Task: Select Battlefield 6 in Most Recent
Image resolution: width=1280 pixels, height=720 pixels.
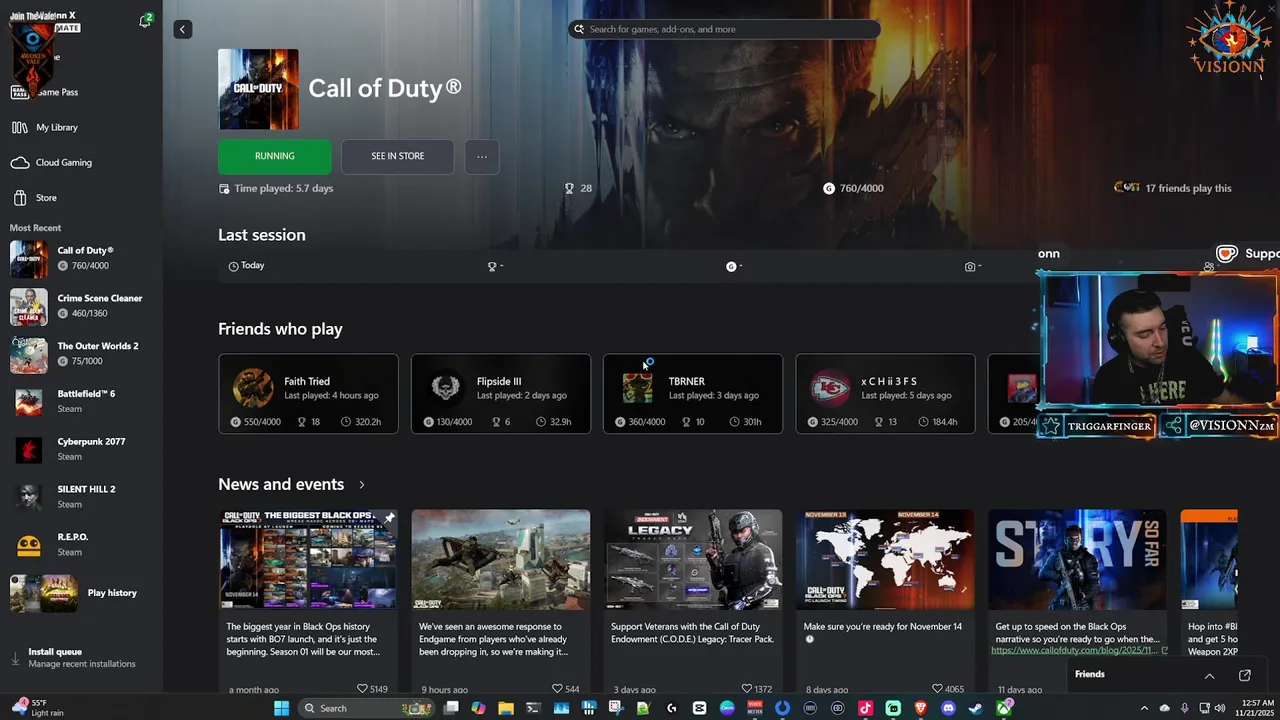Action: 80,401
